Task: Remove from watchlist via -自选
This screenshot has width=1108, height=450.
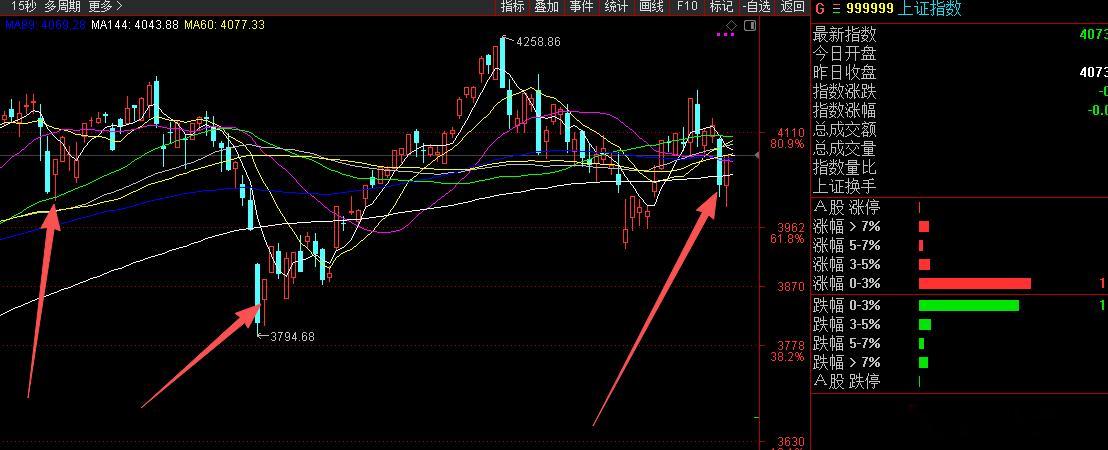Action: (756, 6)
